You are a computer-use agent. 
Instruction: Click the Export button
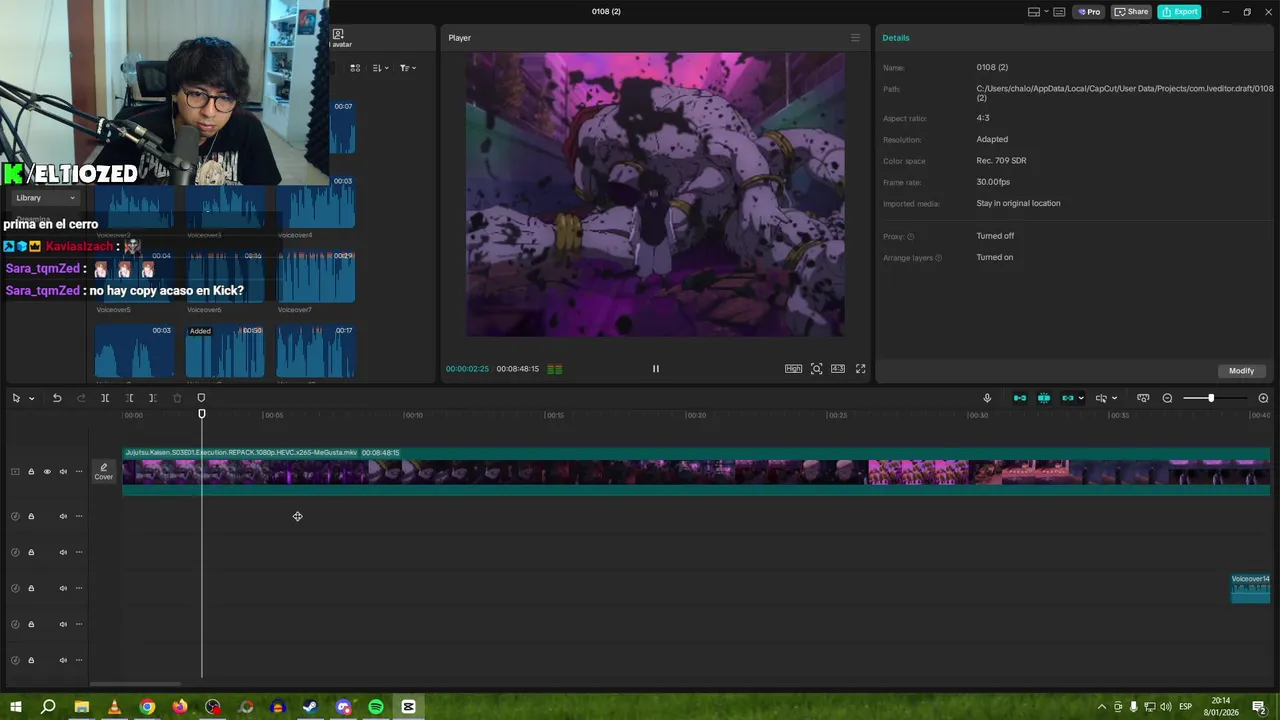(x=1179, y=12)
